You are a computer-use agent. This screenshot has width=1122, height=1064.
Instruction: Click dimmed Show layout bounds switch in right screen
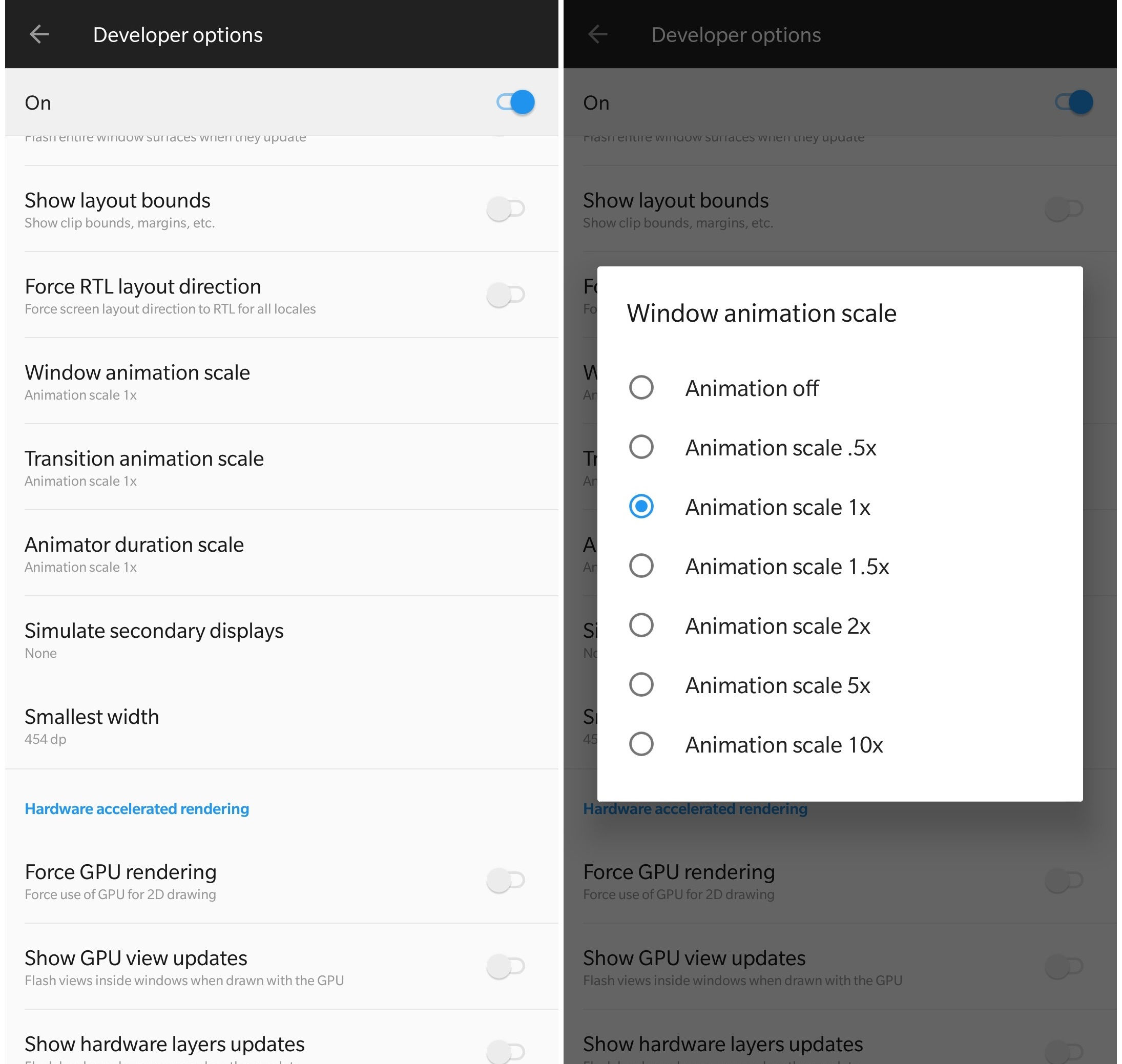pyautogui.click(x=1064, y=208)
